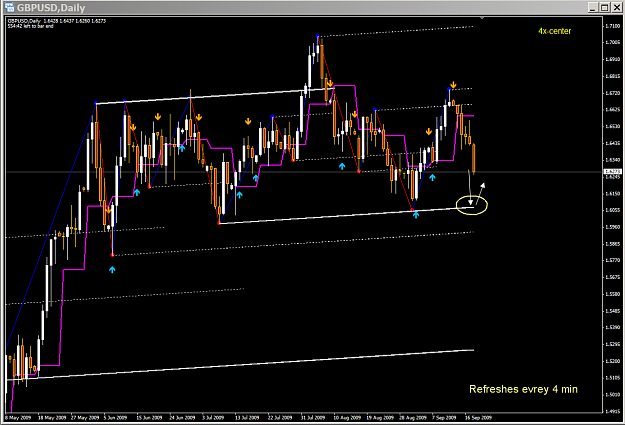Click the 1.5960 price scale label
The height and width of the screenshot is (425, 625).
coord(613,227)
